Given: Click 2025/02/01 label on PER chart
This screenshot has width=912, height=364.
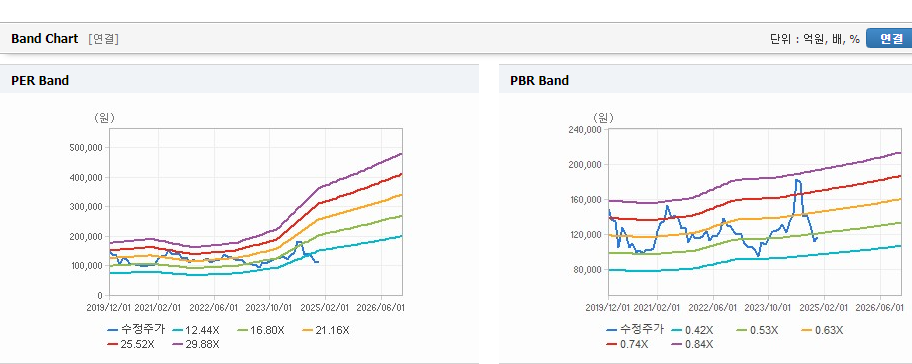Looking at the screenshot, I should (326, 307).
